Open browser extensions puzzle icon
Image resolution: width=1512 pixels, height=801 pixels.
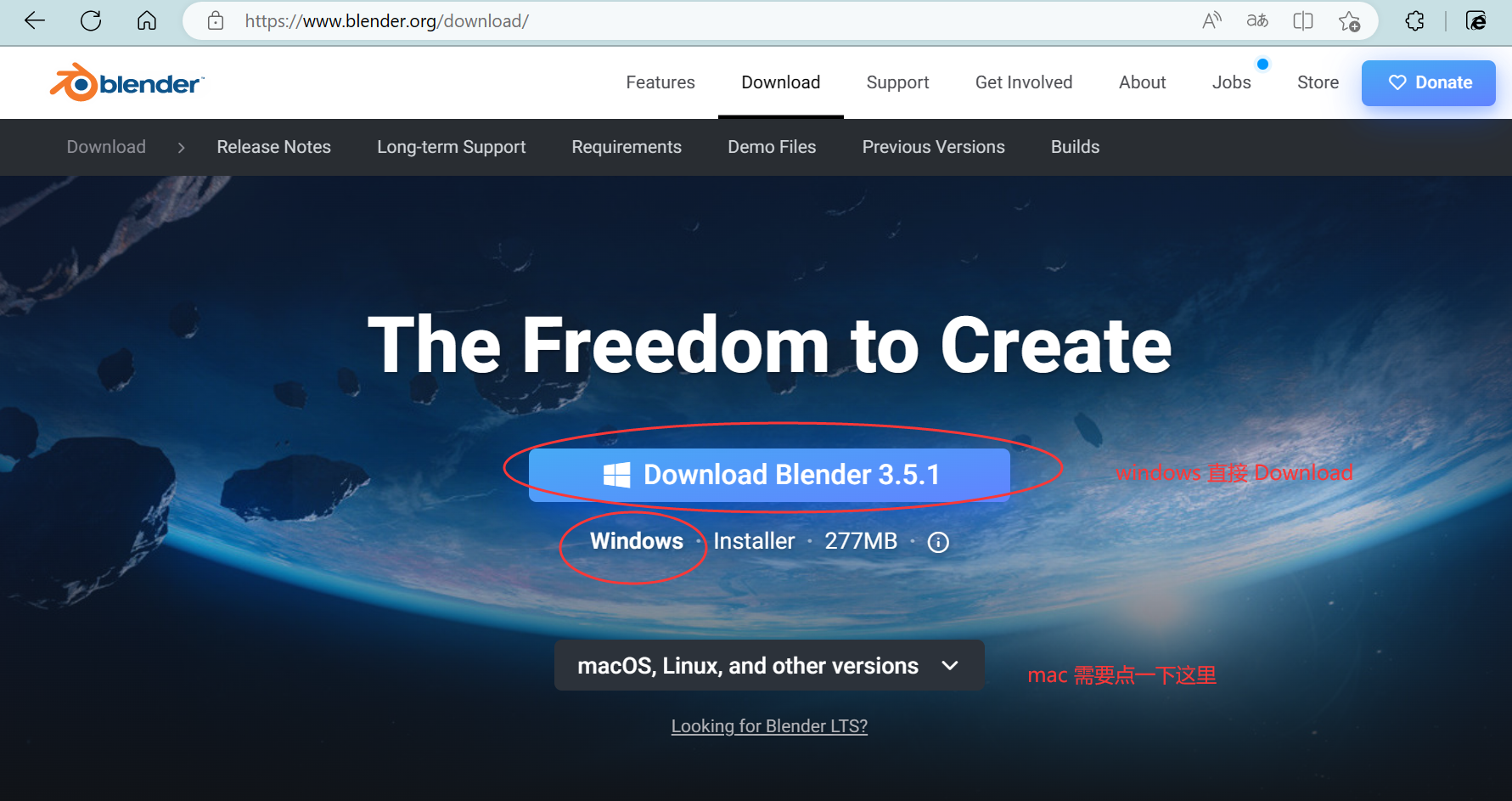click(1414, 20)
